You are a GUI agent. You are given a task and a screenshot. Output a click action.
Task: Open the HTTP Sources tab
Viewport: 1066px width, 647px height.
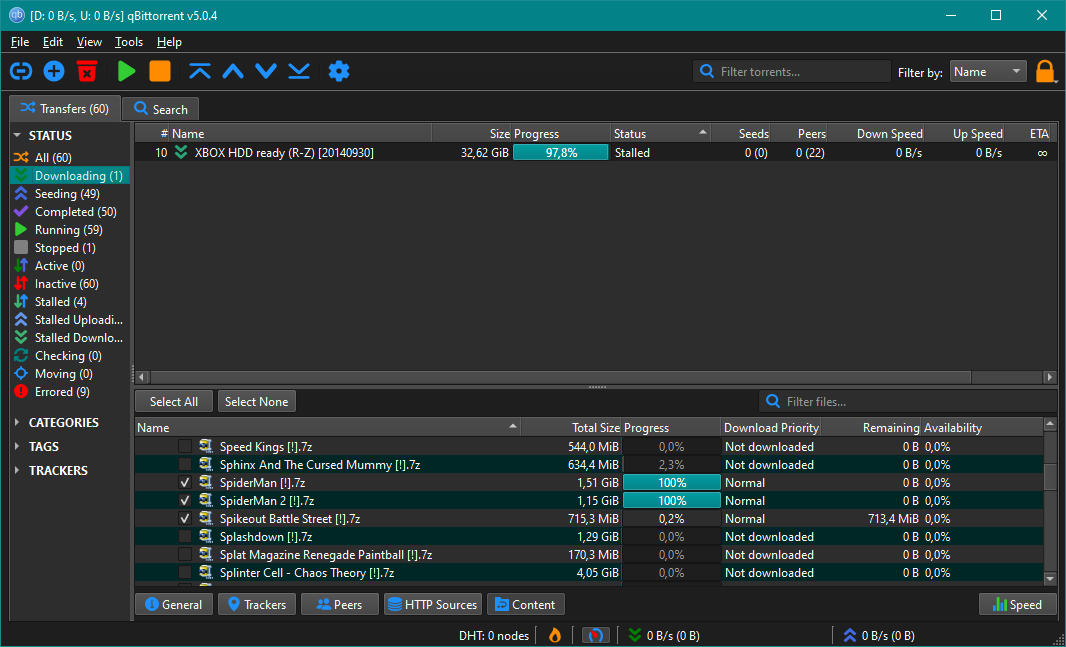click(433, 605)
